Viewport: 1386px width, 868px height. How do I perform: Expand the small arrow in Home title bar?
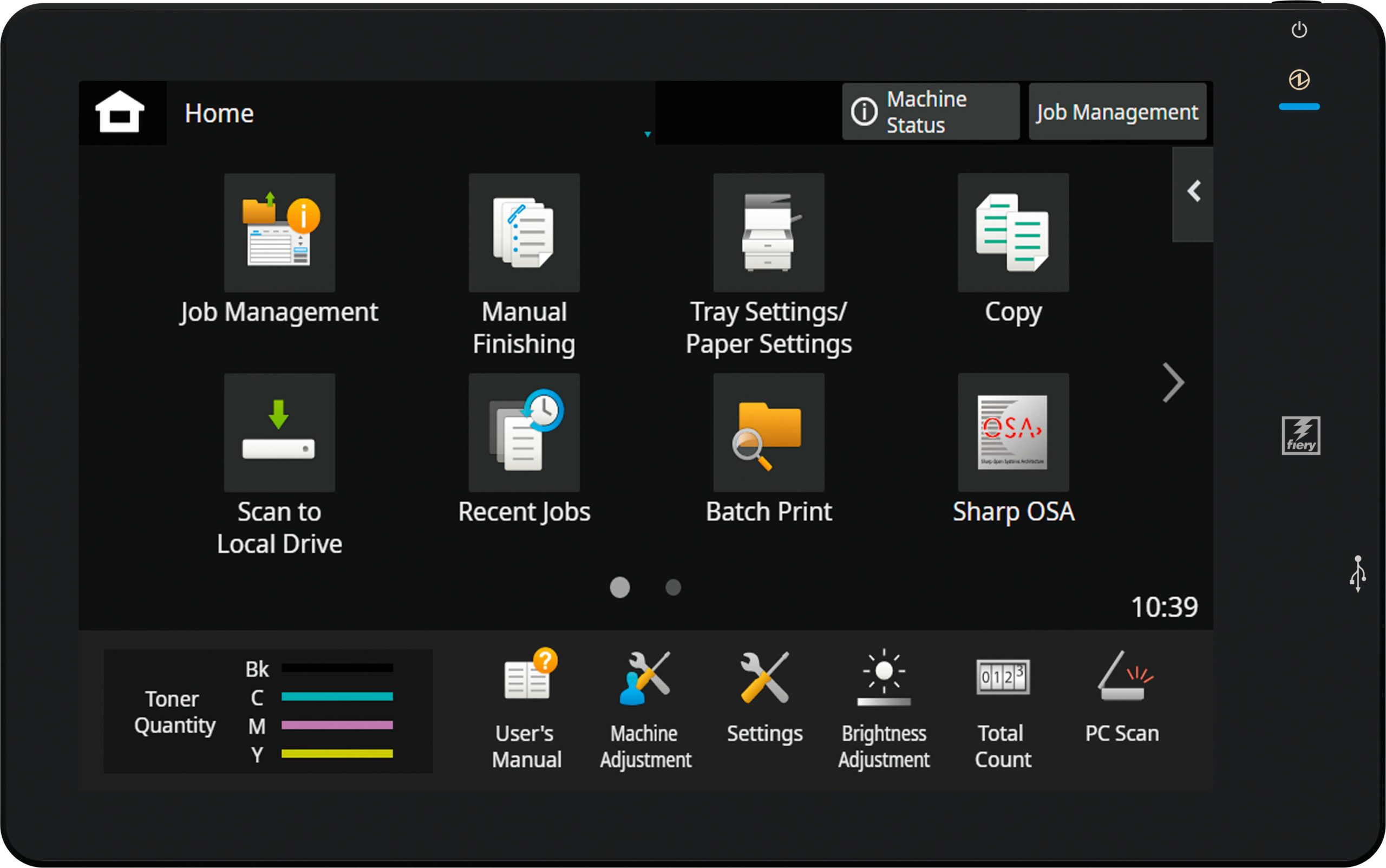coord(648,134)
